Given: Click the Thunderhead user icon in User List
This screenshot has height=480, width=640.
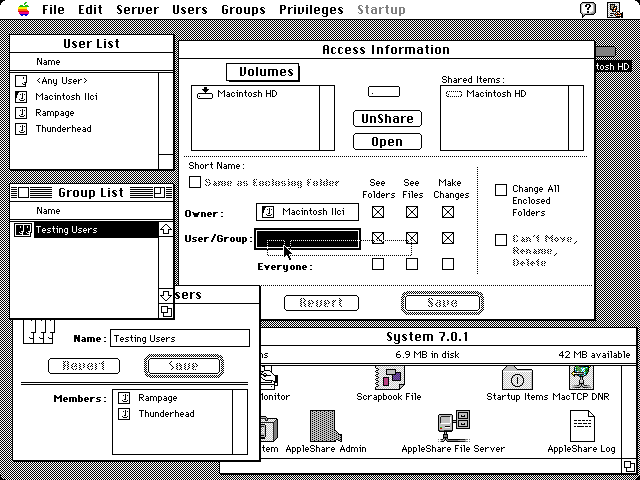Looking at the screenshot, I should click(x=21, y=129).
